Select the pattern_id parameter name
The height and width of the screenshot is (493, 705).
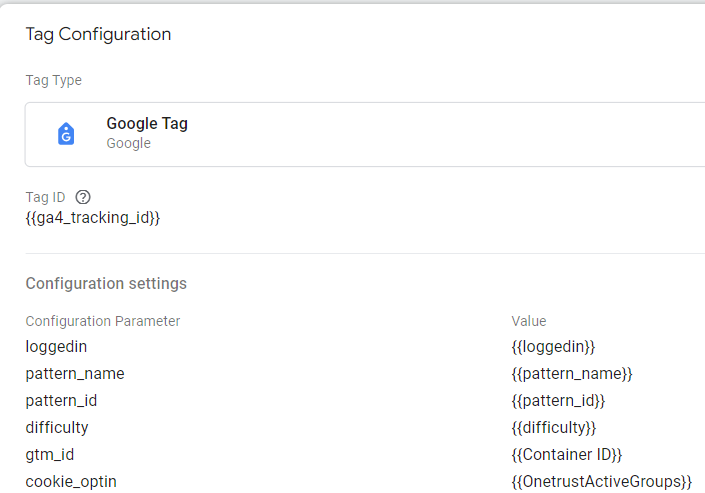[x=61, y=400]
